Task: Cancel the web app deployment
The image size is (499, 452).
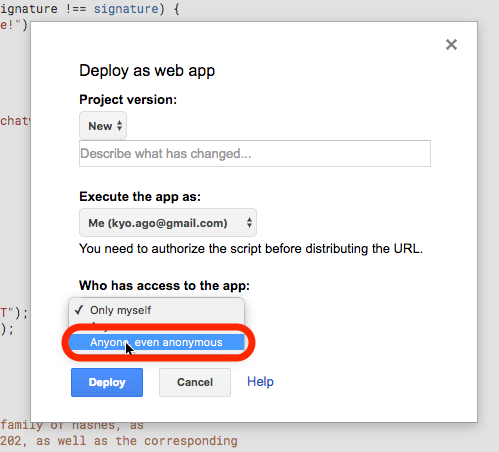Action: [x=195, y=382]
